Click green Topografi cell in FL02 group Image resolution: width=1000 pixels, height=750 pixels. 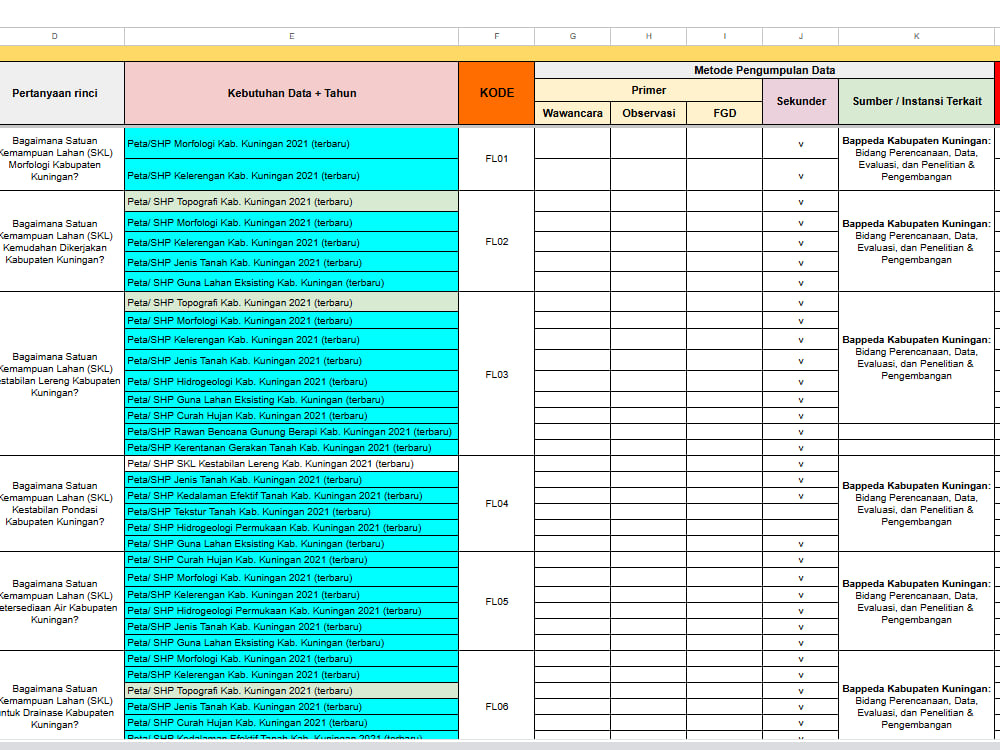[291, 202]
